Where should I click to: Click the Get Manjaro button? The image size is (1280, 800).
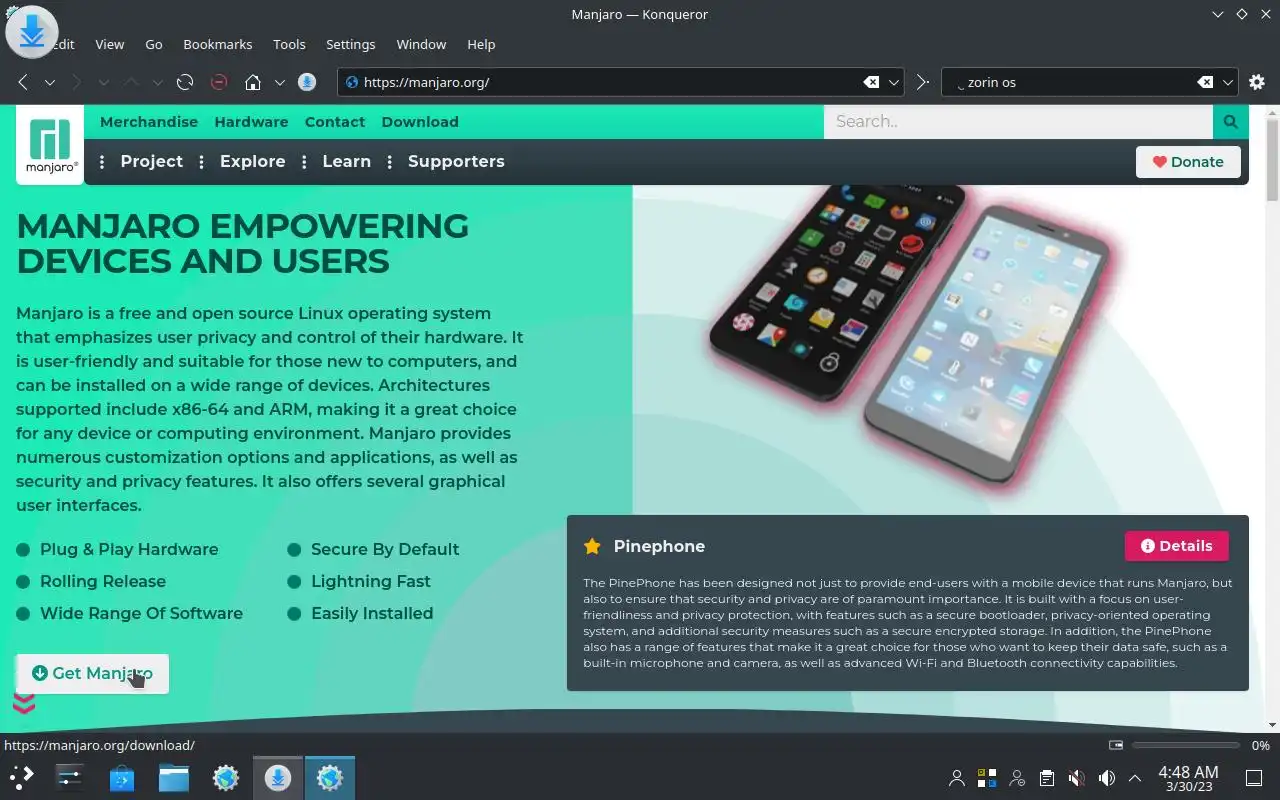click(92, 674)
